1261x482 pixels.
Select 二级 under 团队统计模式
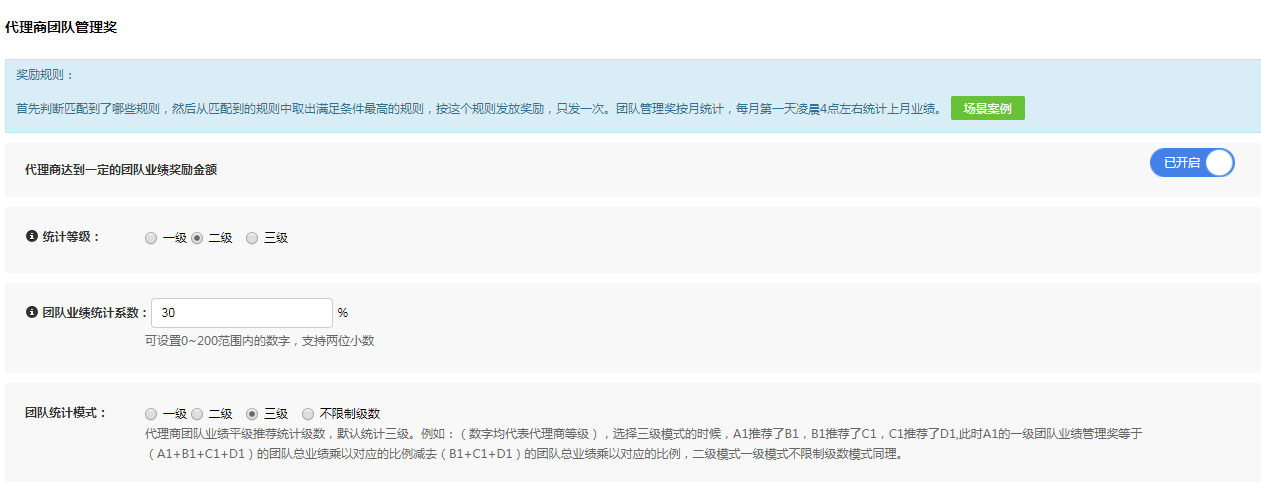(x=197, y=414)
